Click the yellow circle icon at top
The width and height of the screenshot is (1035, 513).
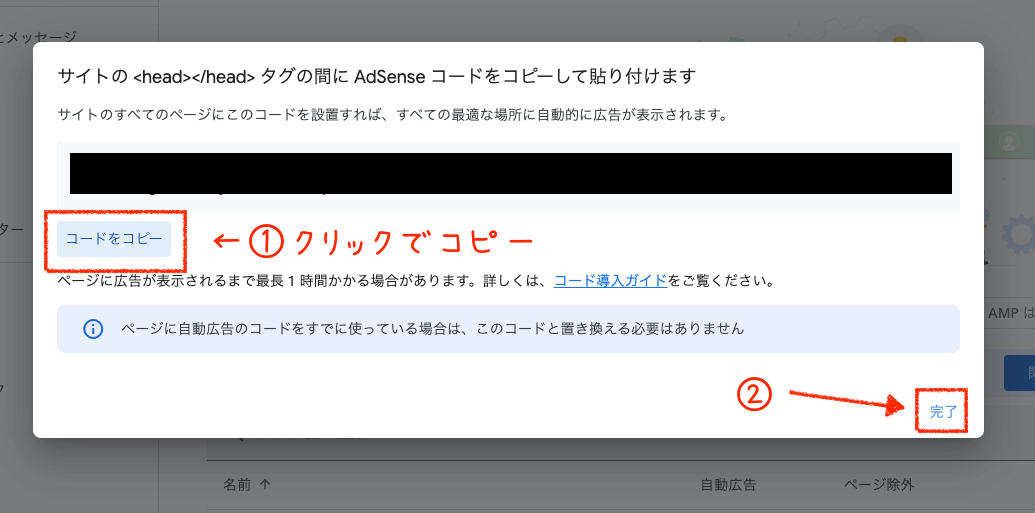(x=899, y=38)
